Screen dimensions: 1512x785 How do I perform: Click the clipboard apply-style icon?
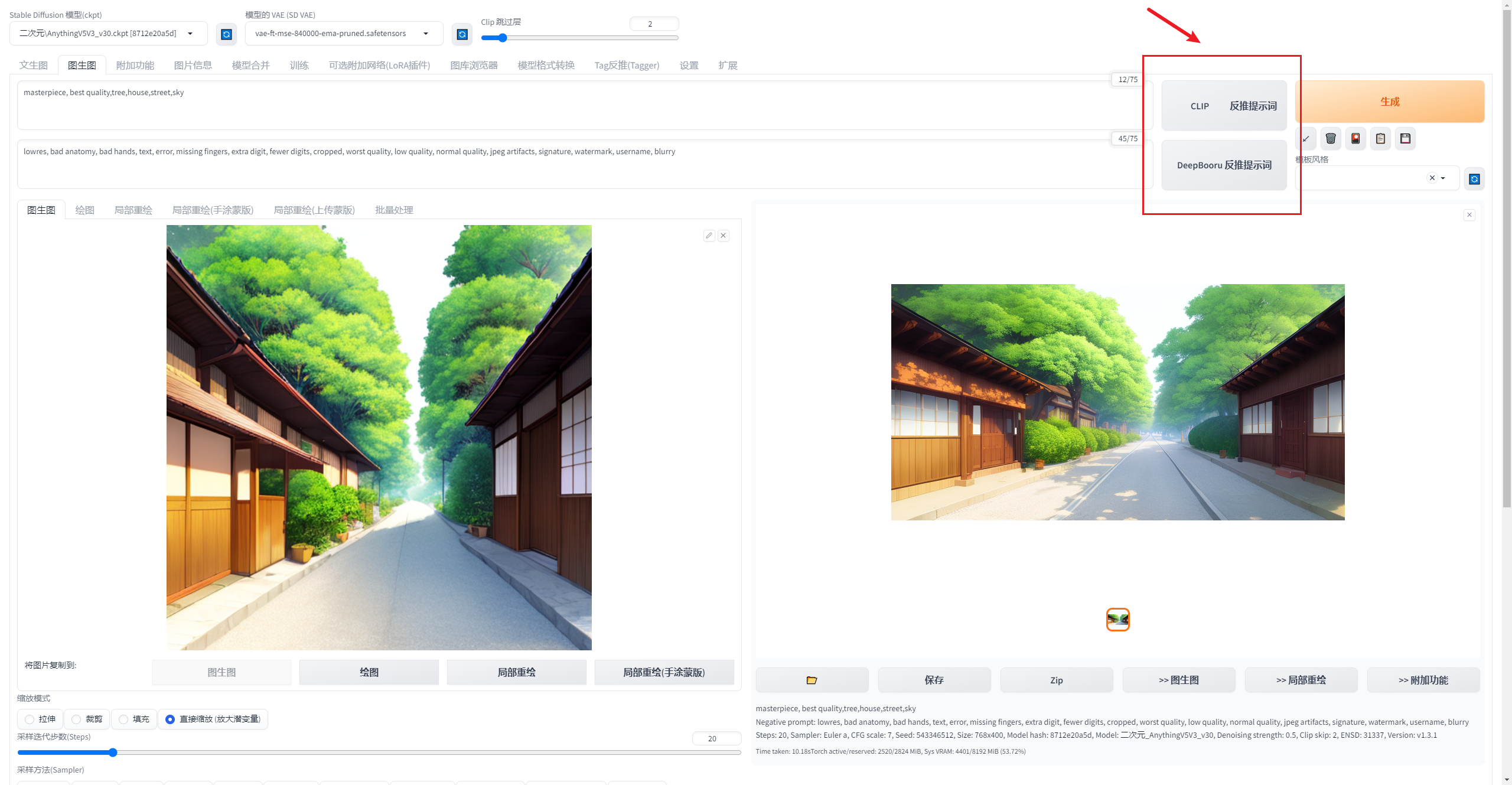tap(1380, 139)
